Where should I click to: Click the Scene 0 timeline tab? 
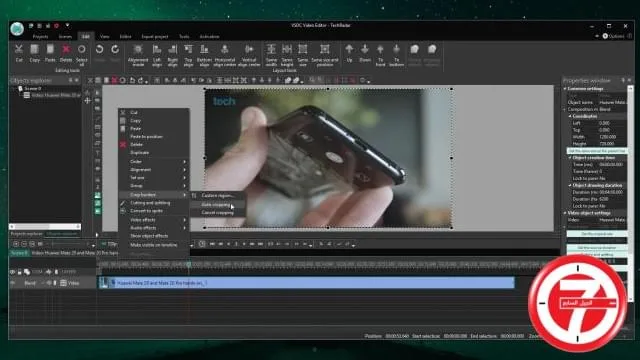tap(19, 253)
